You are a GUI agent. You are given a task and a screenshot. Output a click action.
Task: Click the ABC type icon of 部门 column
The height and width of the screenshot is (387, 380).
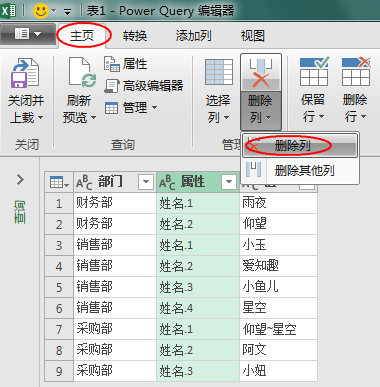coord(83,182)
